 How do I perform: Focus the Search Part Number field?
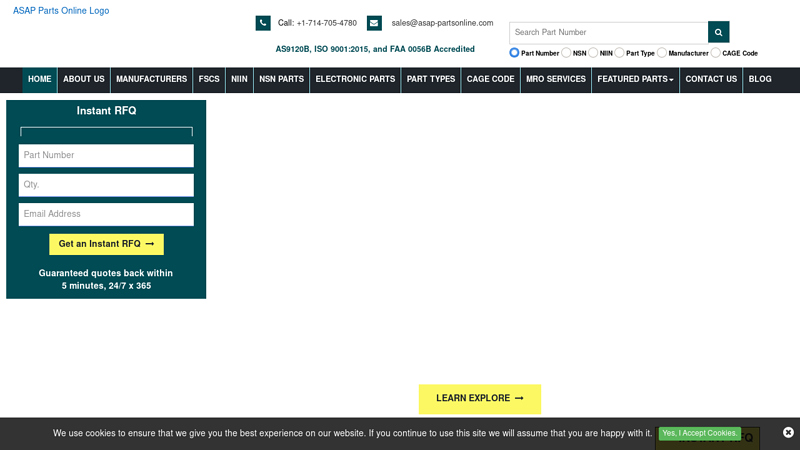[x=609, y=32]
